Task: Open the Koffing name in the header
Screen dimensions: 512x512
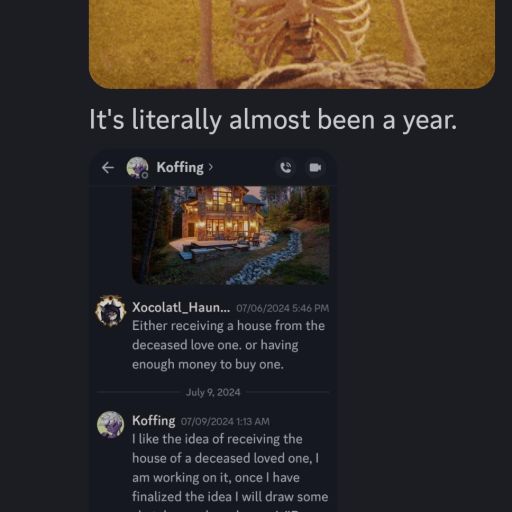Action: click(x=180, y=167)
